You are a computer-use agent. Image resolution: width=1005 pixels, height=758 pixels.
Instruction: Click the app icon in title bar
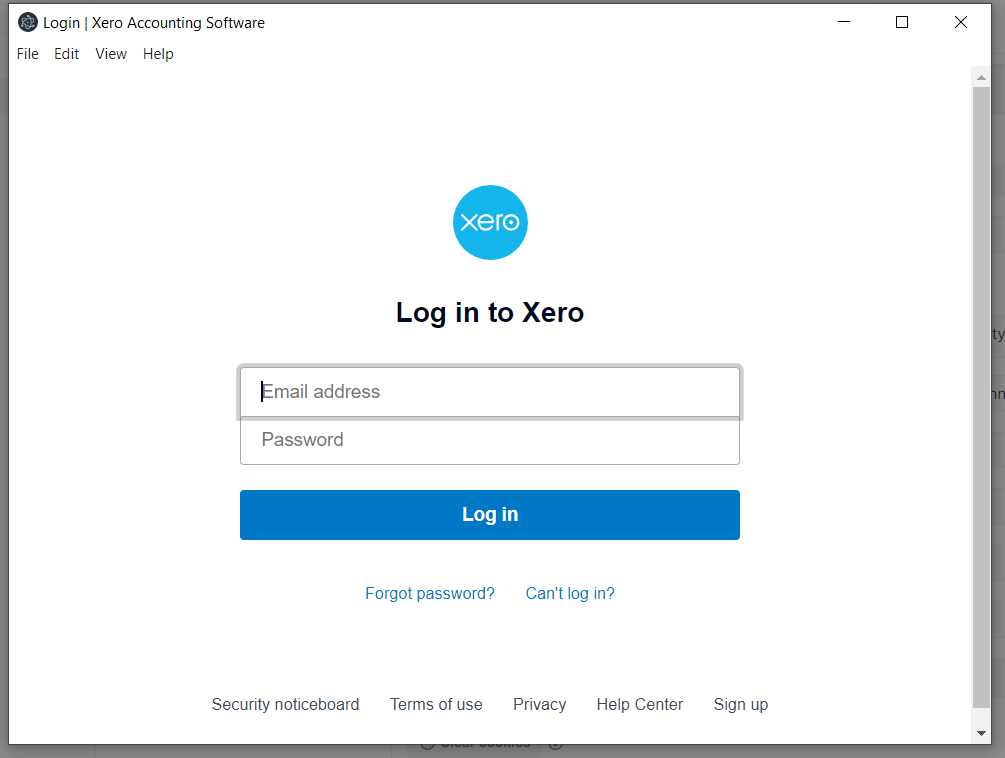[x=28, y=22]
